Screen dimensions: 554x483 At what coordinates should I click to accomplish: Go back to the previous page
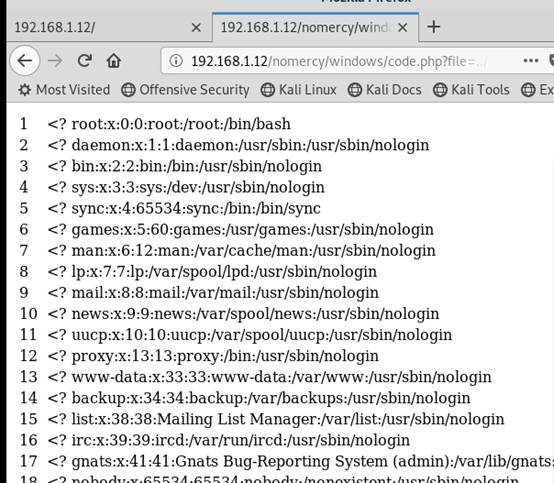[x=25, y=61]
